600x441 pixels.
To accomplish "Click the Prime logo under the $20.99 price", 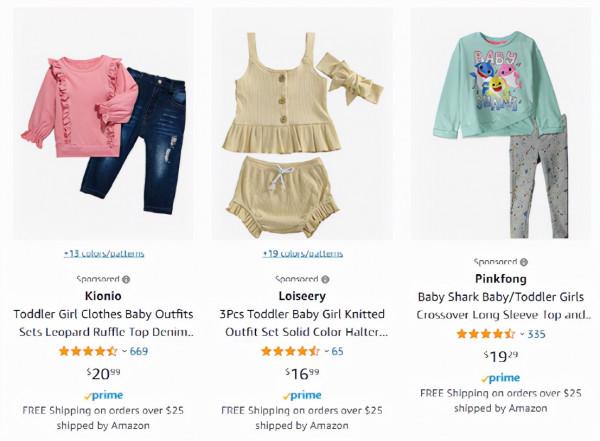I will tap(103, 395).
